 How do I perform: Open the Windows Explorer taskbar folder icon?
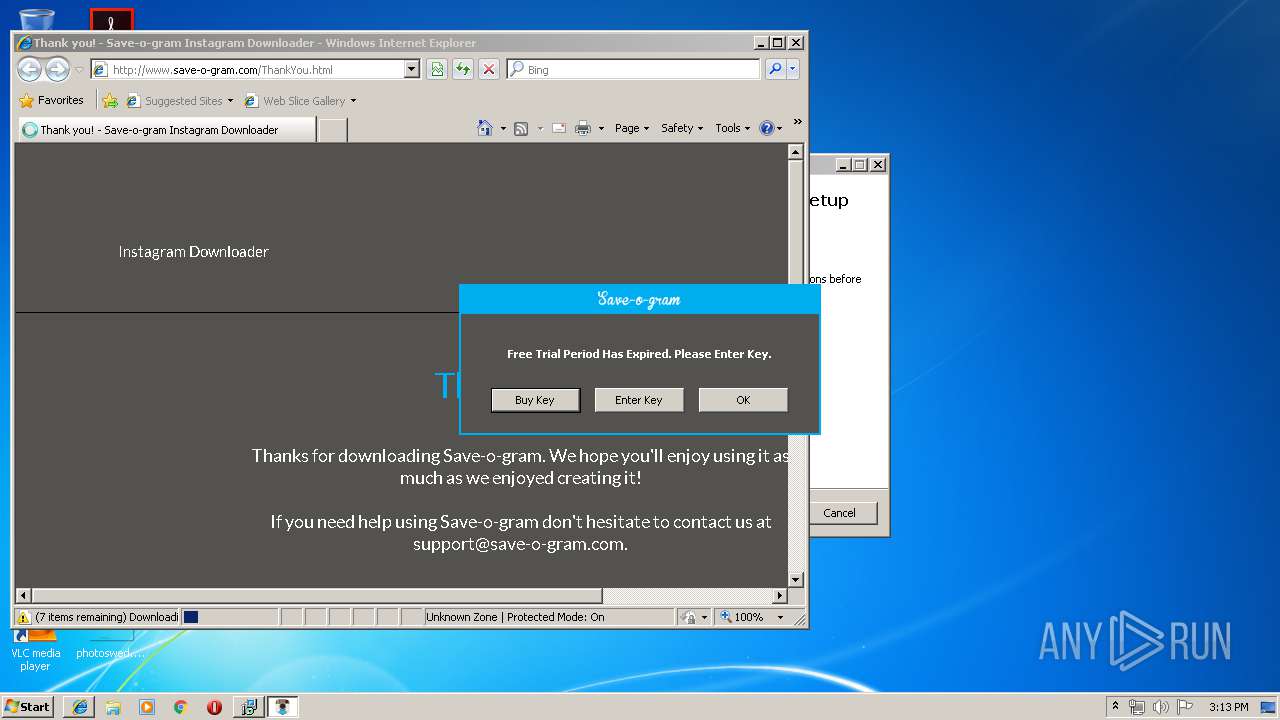pyautogui.click(x=113, y=707)
